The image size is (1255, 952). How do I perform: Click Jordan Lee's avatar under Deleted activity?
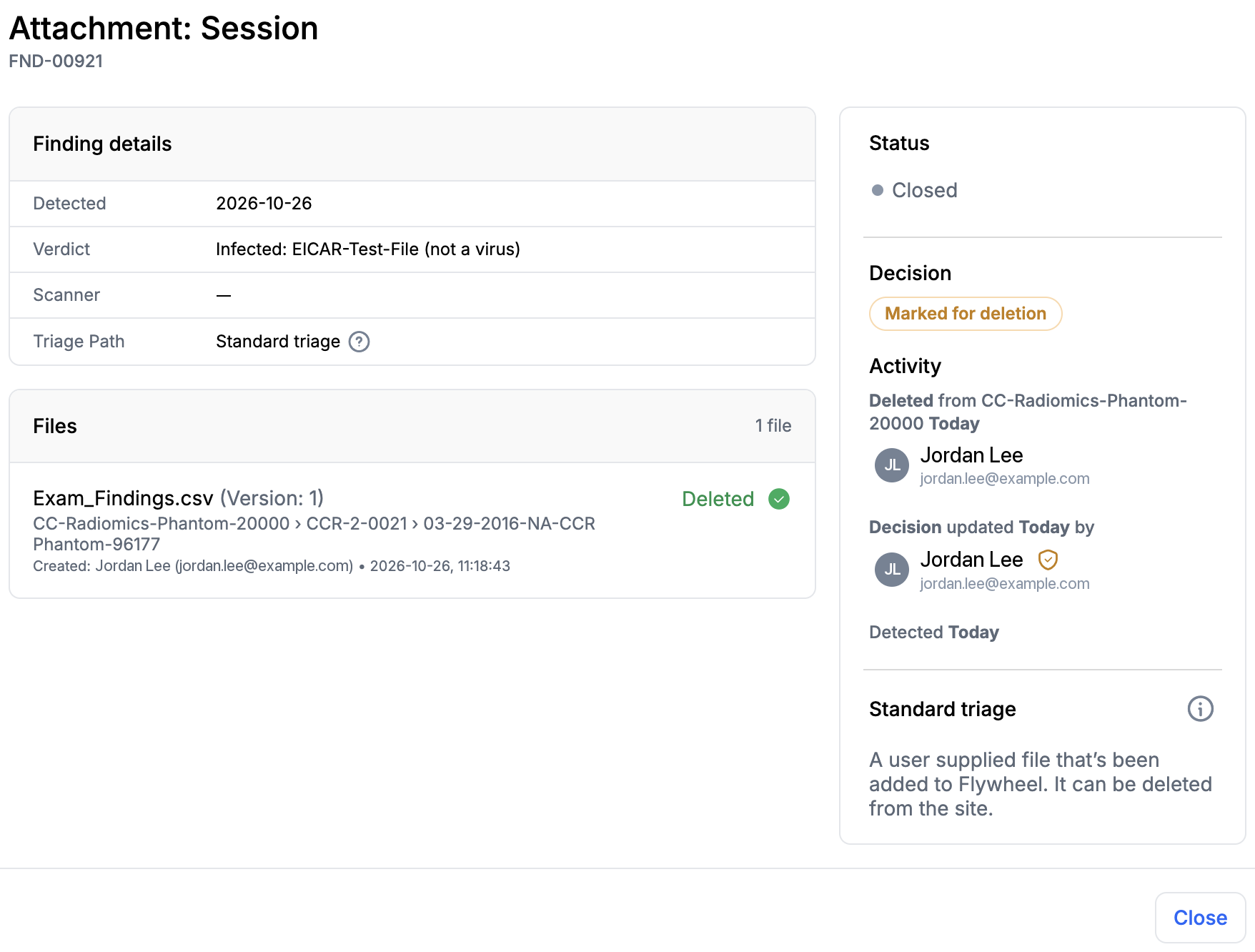(x=892, y=465)
